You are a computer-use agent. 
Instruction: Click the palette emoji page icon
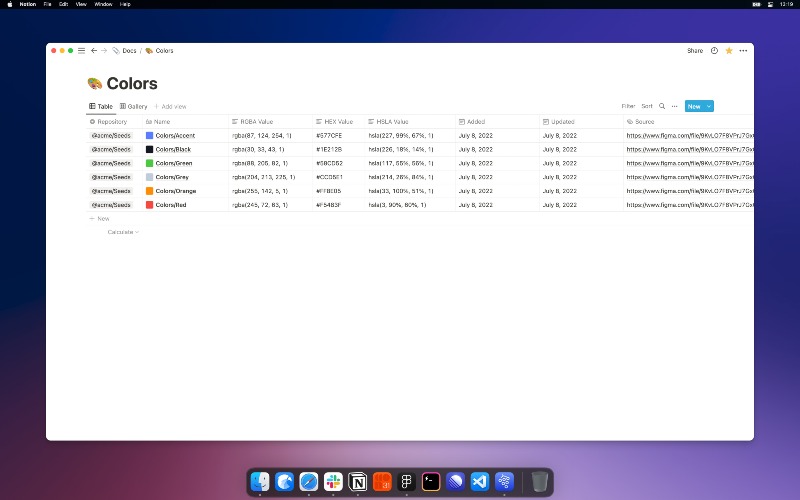95,83
